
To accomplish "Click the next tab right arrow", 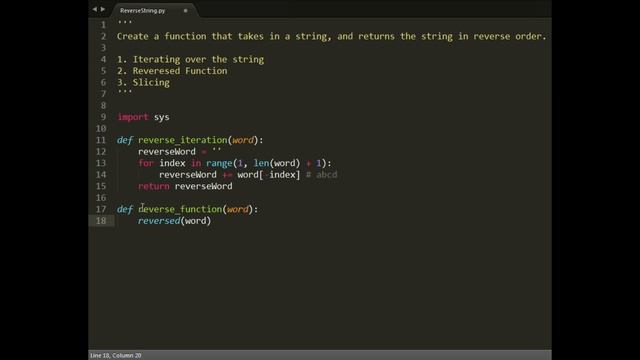I will tap(103, 9).
